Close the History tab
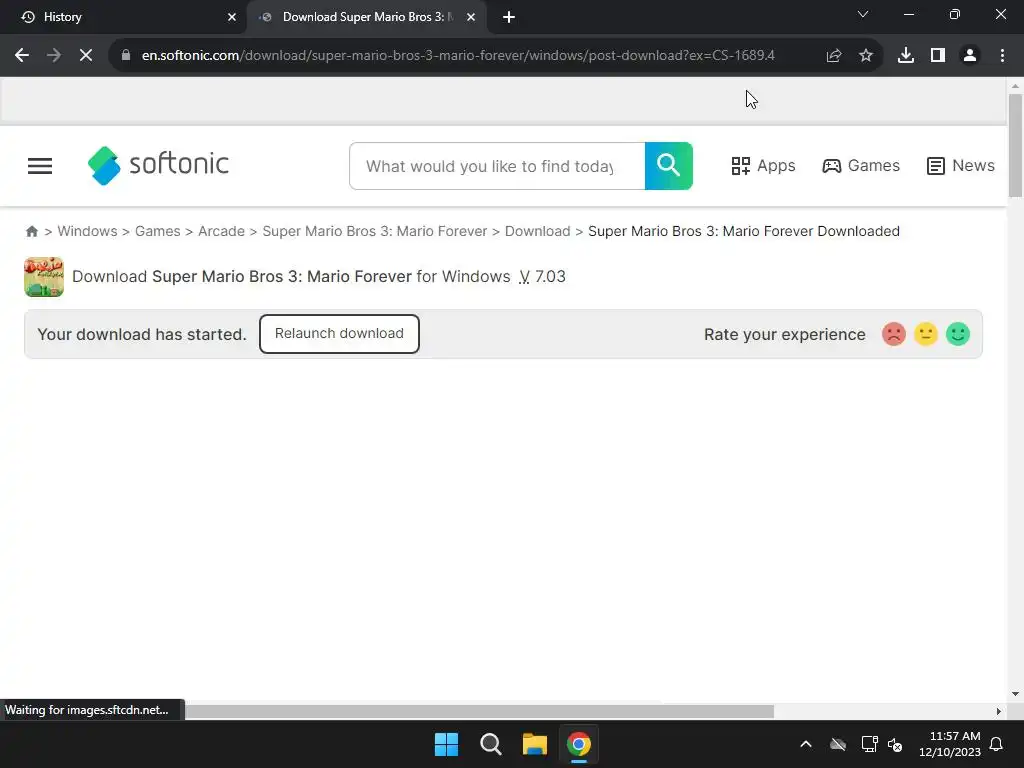Image resolution: width=1024 pixels, height=768 pixels. point(232,17)
